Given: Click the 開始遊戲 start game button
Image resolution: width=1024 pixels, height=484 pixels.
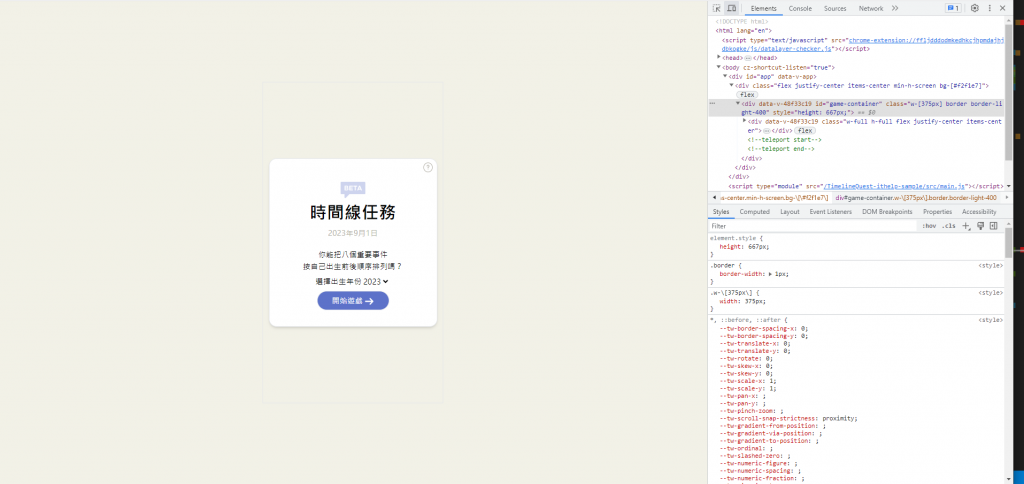Looking at the screenshot, I should click(x=353, y=300).
